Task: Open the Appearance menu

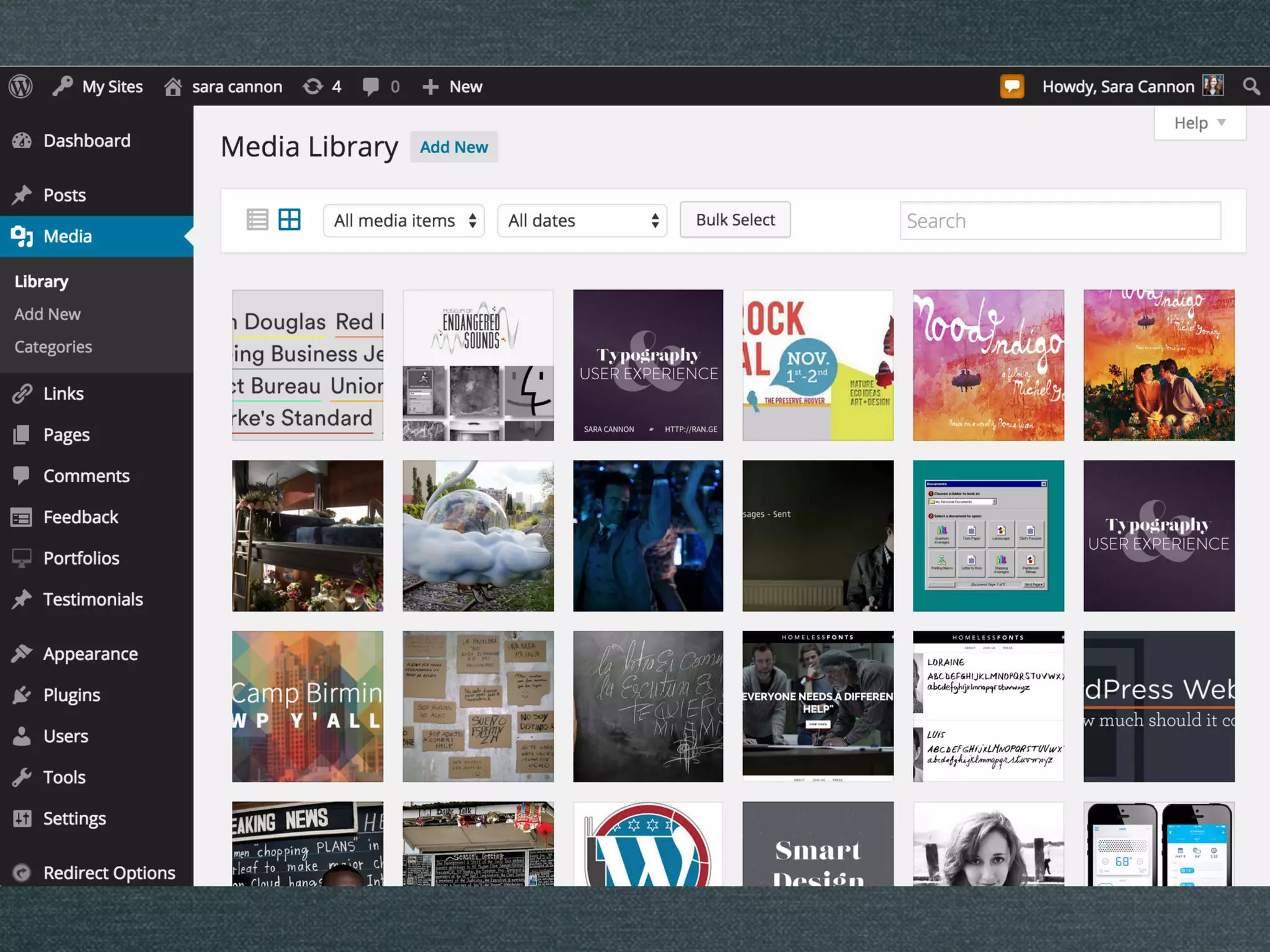Action: (x=90, y=654)
